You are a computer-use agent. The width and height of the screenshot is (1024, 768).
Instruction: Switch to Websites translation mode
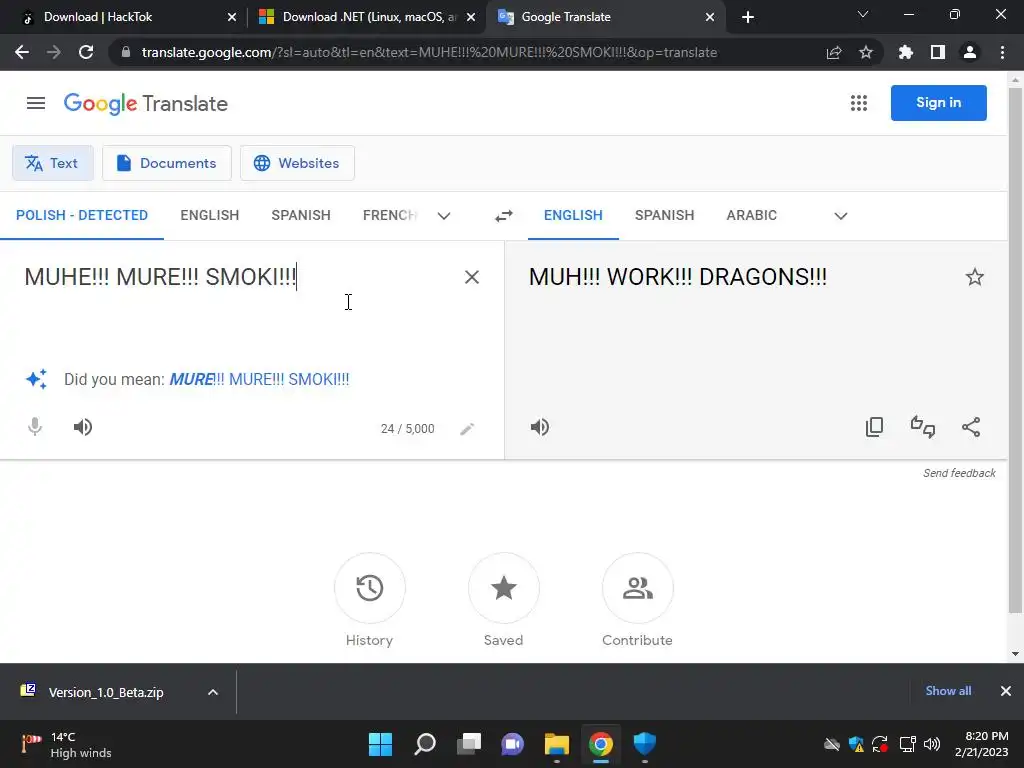297,163
